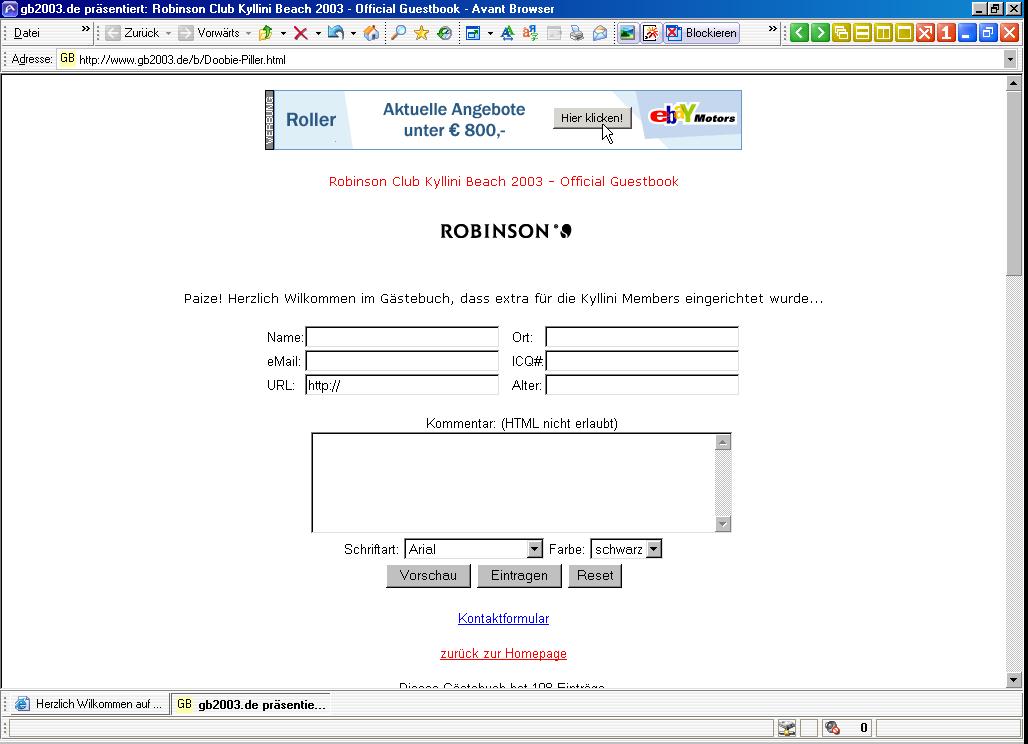Open the address bar URL dropdown
The width and height of the screenshot is (1028, 744).
(x=1010, y=60)
